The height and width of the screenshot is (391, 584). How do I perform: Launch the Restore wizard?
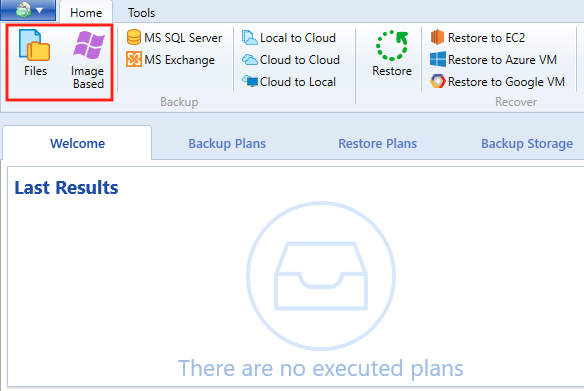[392, 54]
